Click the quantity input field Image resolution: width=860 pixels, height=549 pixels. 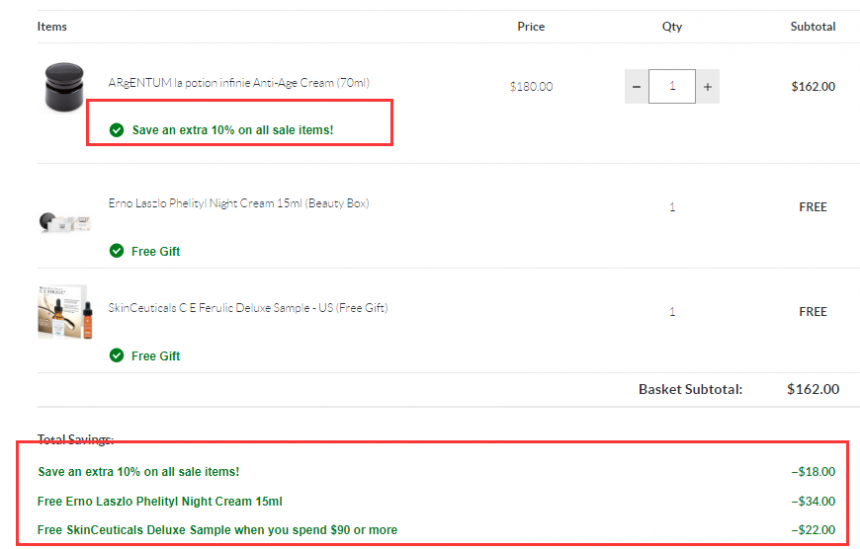[672, 87]
